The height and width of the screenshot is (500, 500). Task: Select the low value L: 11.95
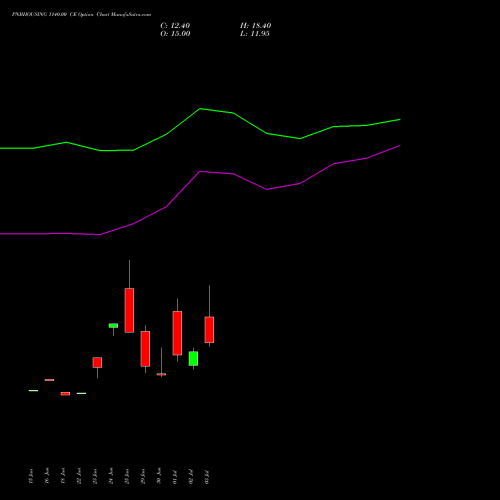(x=255, y=34)
